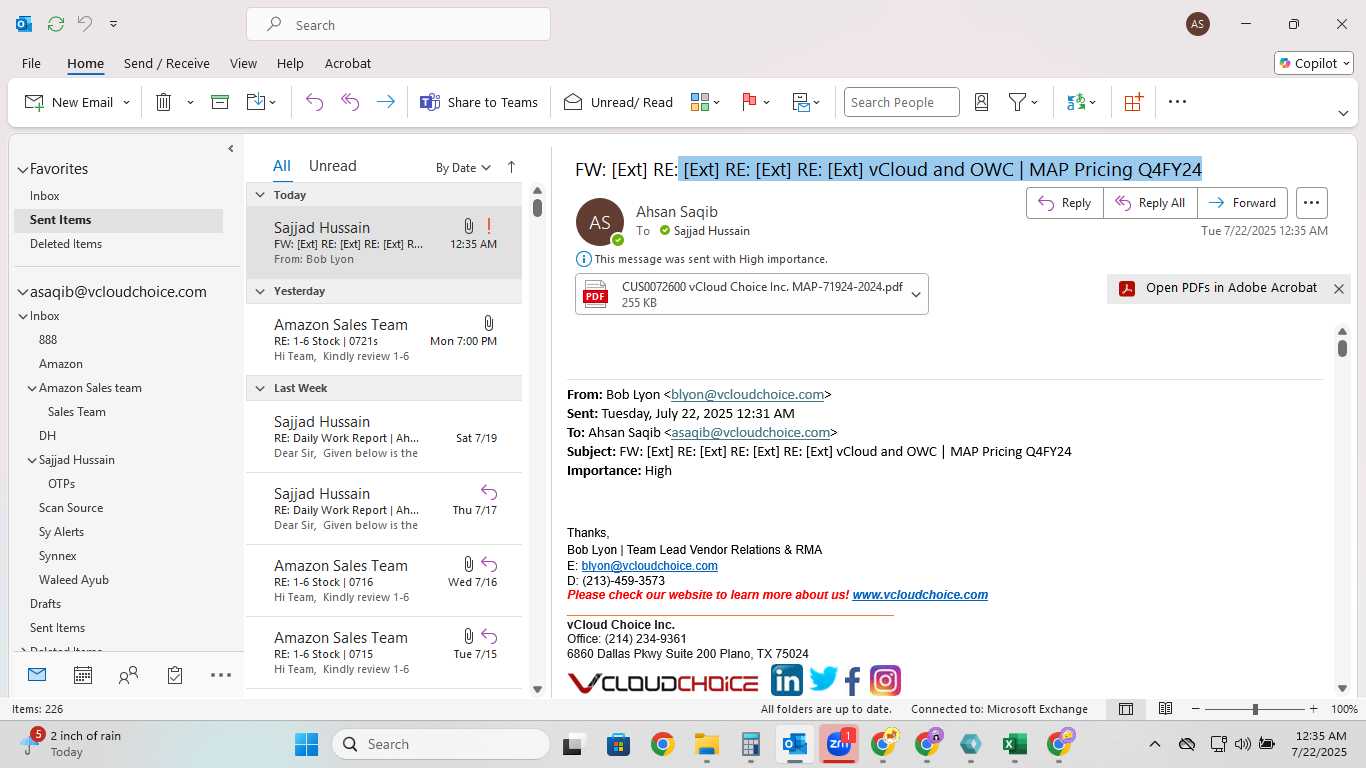This screenshot has width=1366, height=768.
Task: Click the ribbon Reply All icon
Action: (350, 102)
